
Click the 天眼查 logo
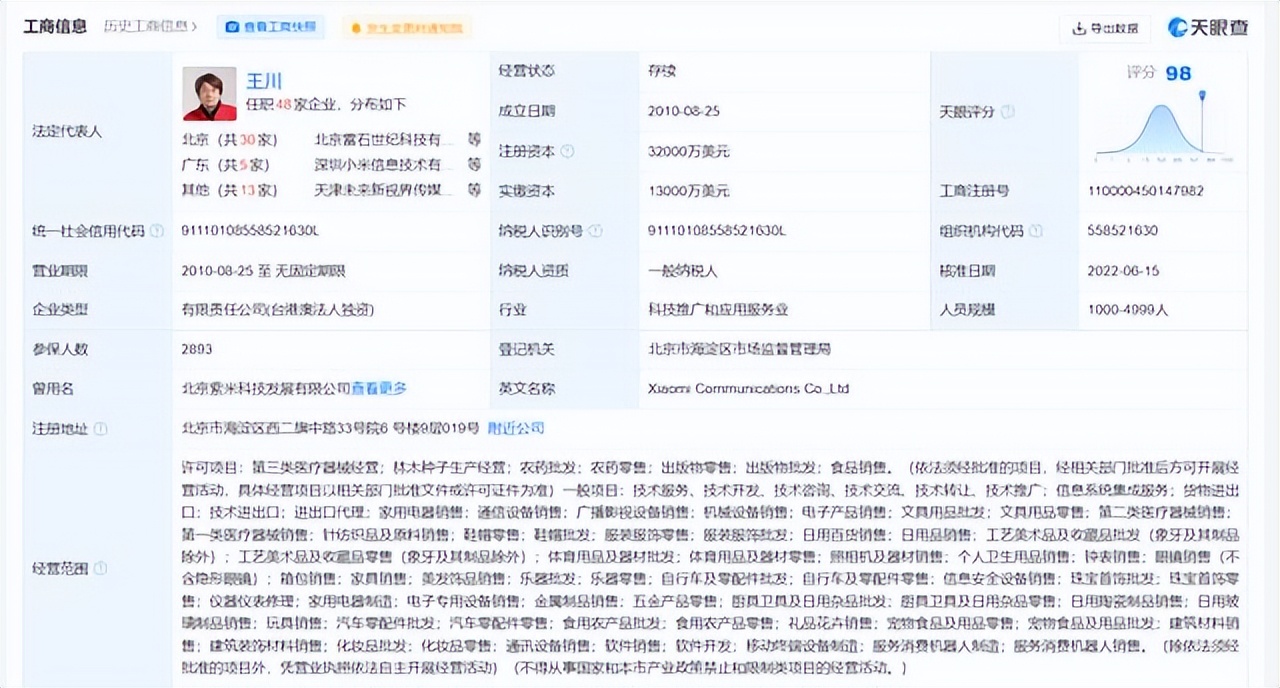coord(1209,28)
